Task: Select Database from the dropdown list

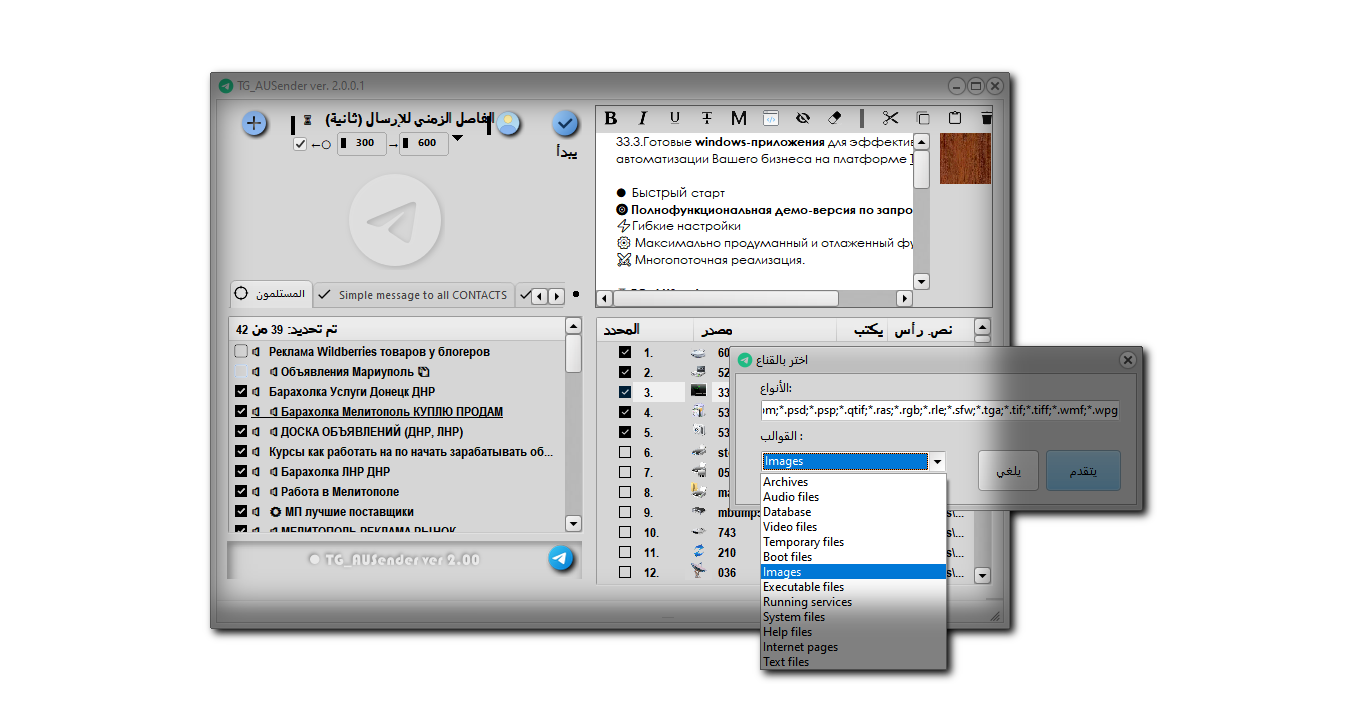Action: 853,512
